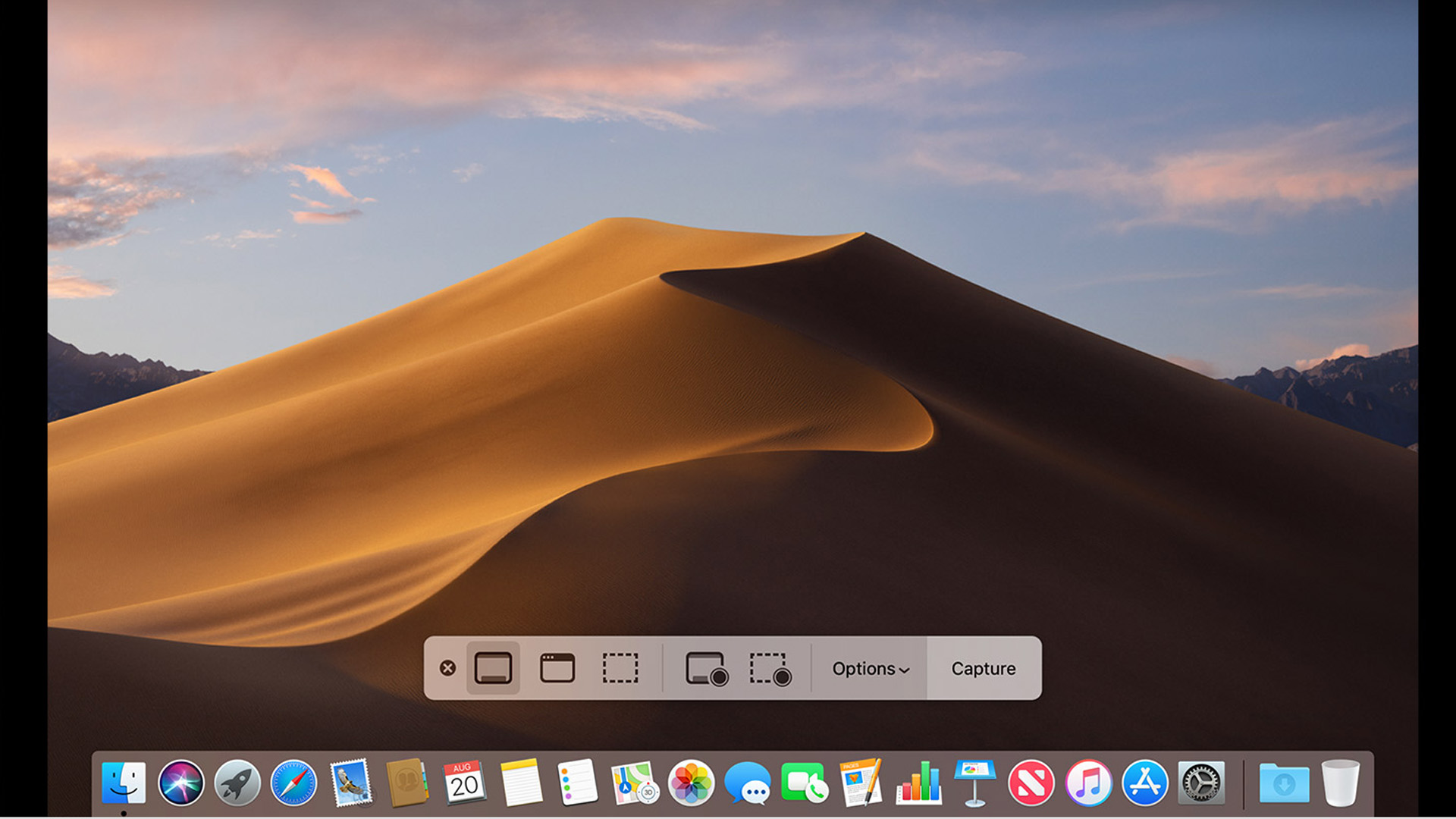The image size is (1456, 819).
Task: Open Finder from the Dock
Action: coord(124,783)
